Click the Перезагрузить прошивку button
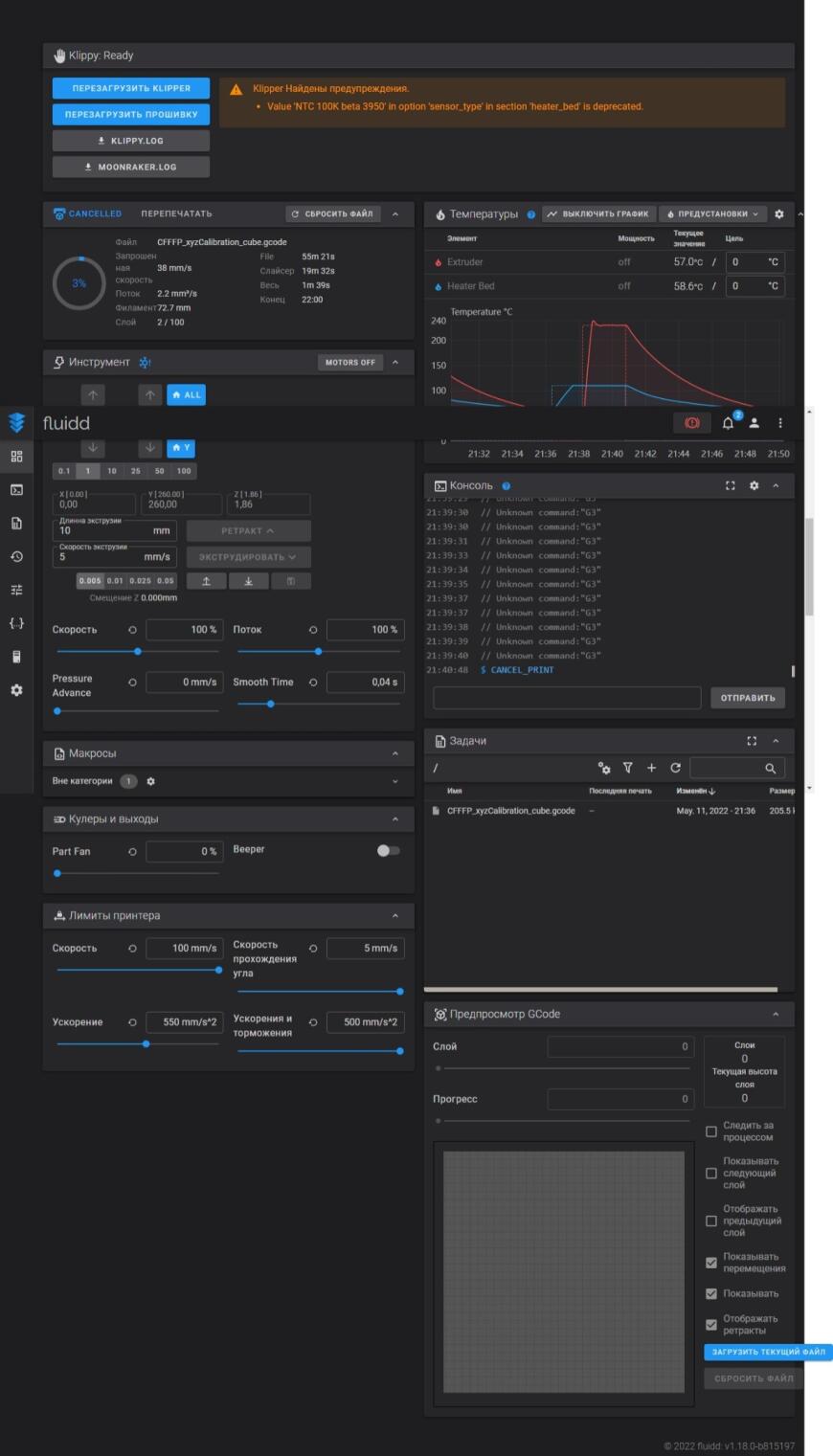This screenshot has width=833, height=1456. [131, 114]
